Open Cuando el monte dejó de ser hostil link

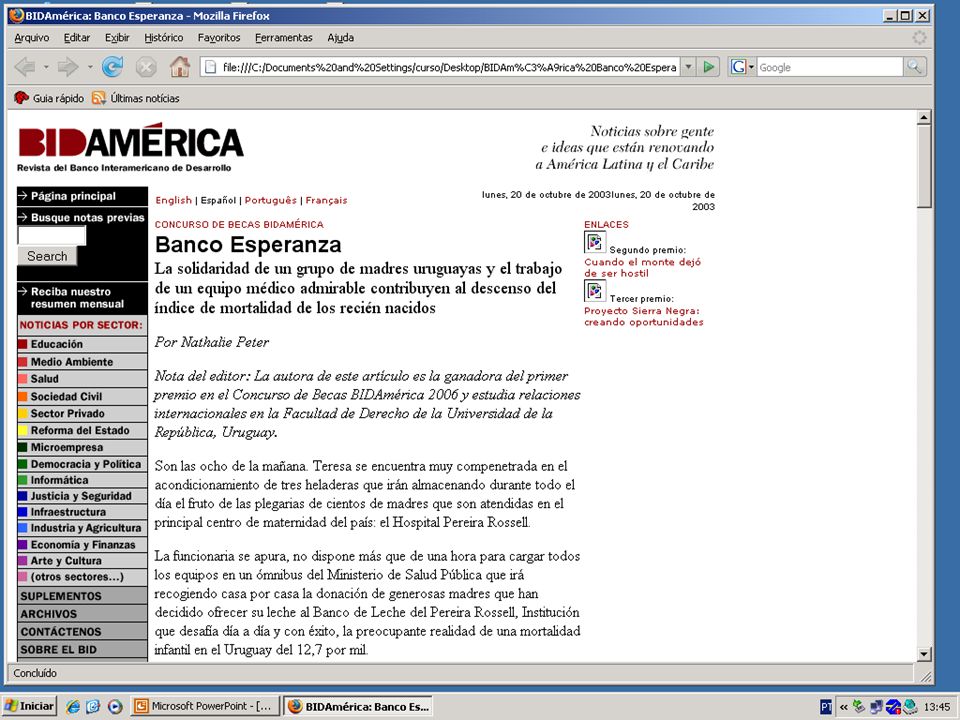pos(642,268)
